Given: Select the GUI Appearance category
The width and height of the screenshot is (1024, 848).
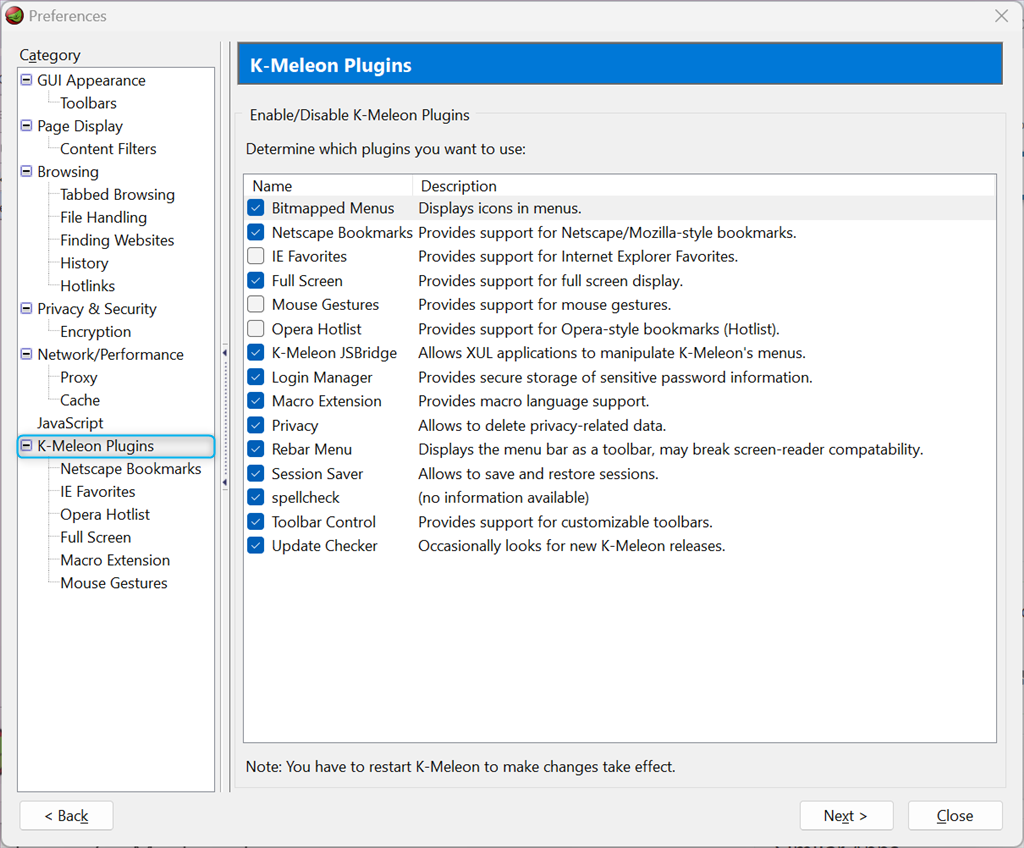Looking at the screenshot, I should 91,80.
